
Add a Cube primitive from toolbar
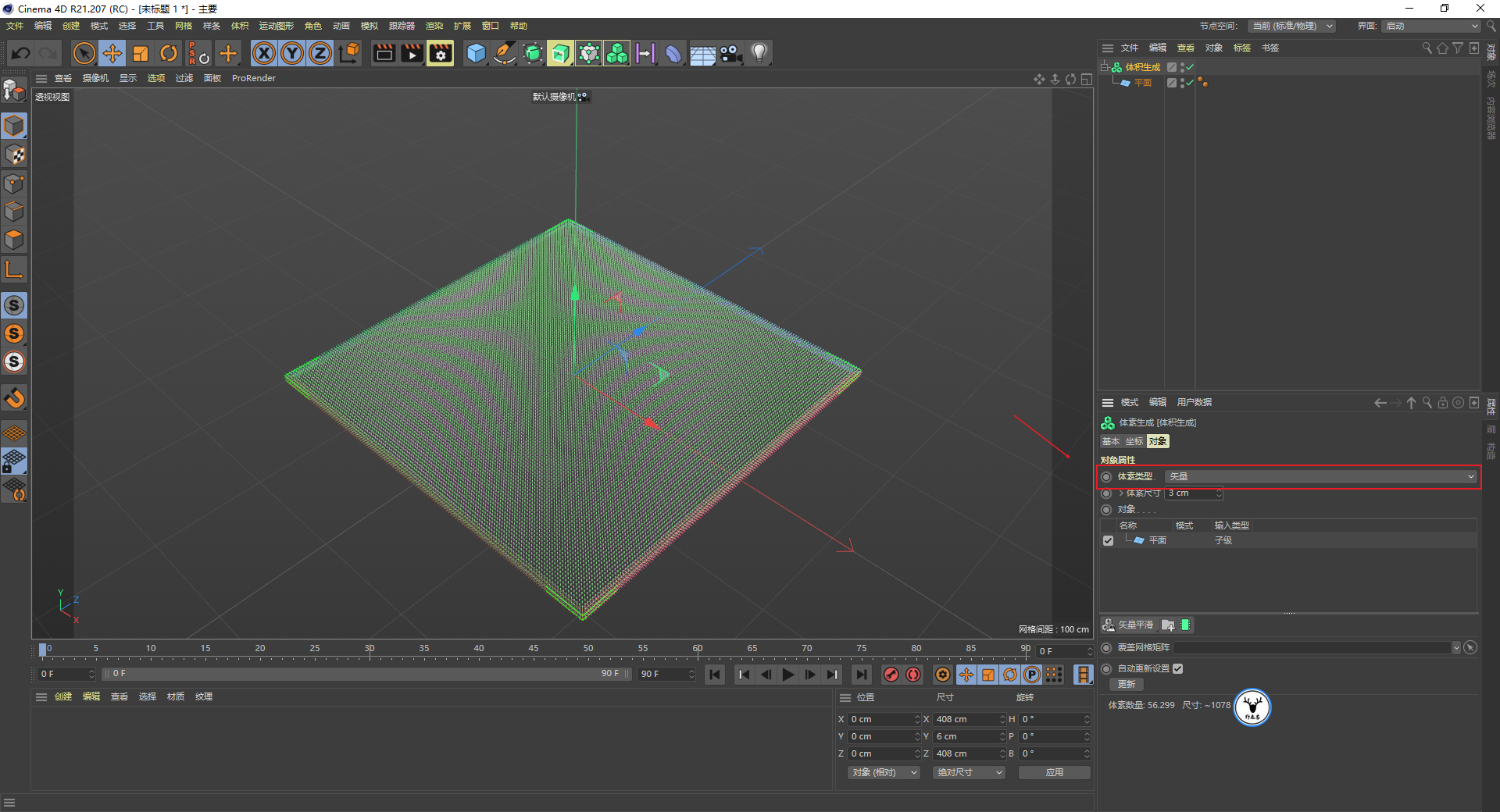pyautogui.click(x=476, y=54)
